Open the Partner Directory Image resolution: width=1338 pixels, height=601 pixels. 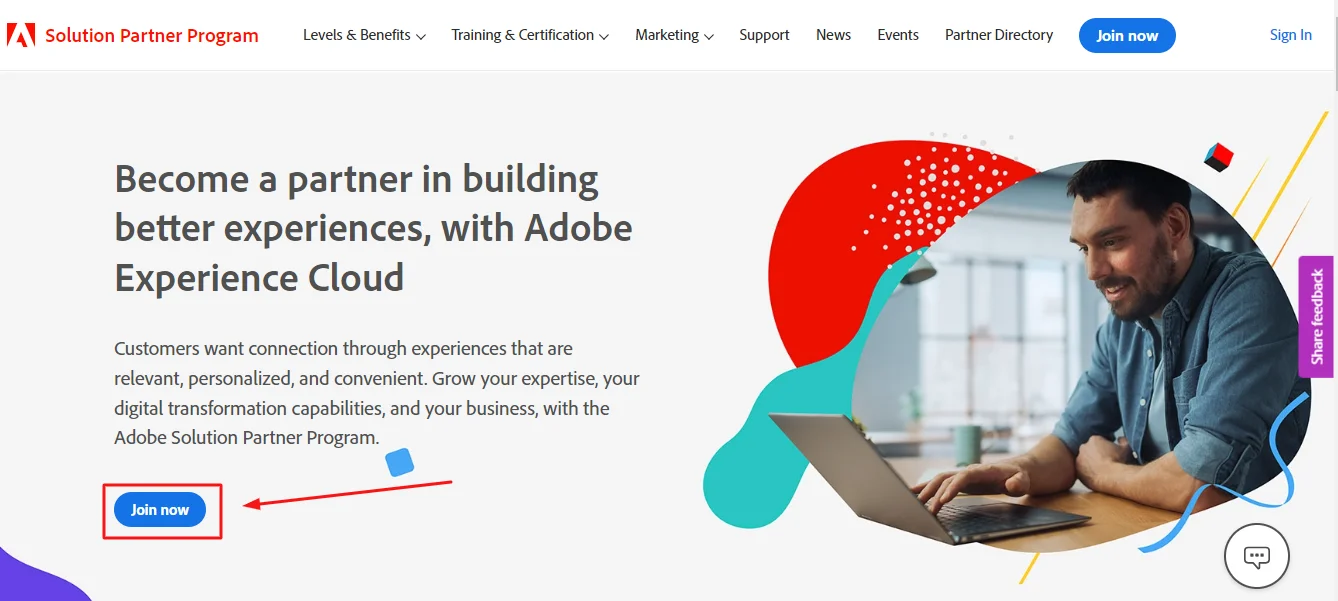998,35
